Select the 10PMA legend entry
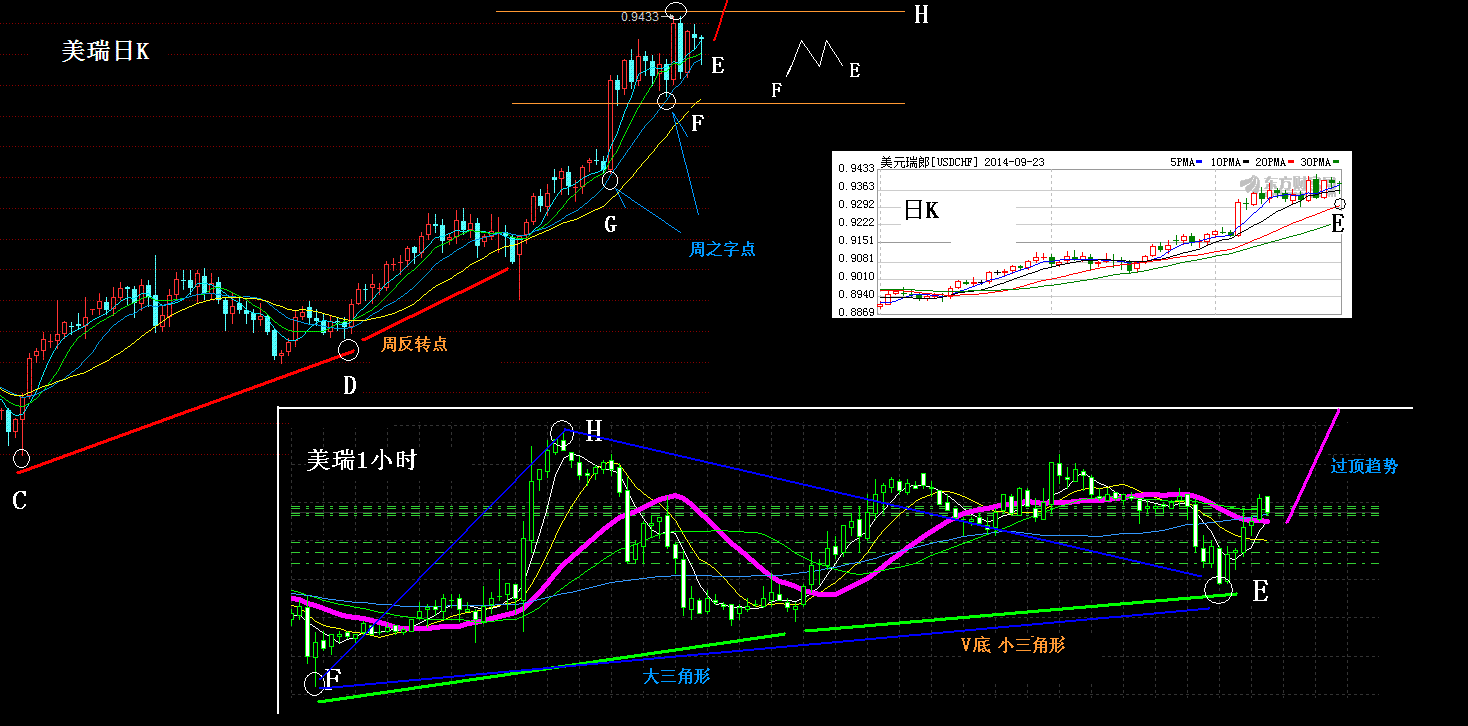 (1228, 162)
